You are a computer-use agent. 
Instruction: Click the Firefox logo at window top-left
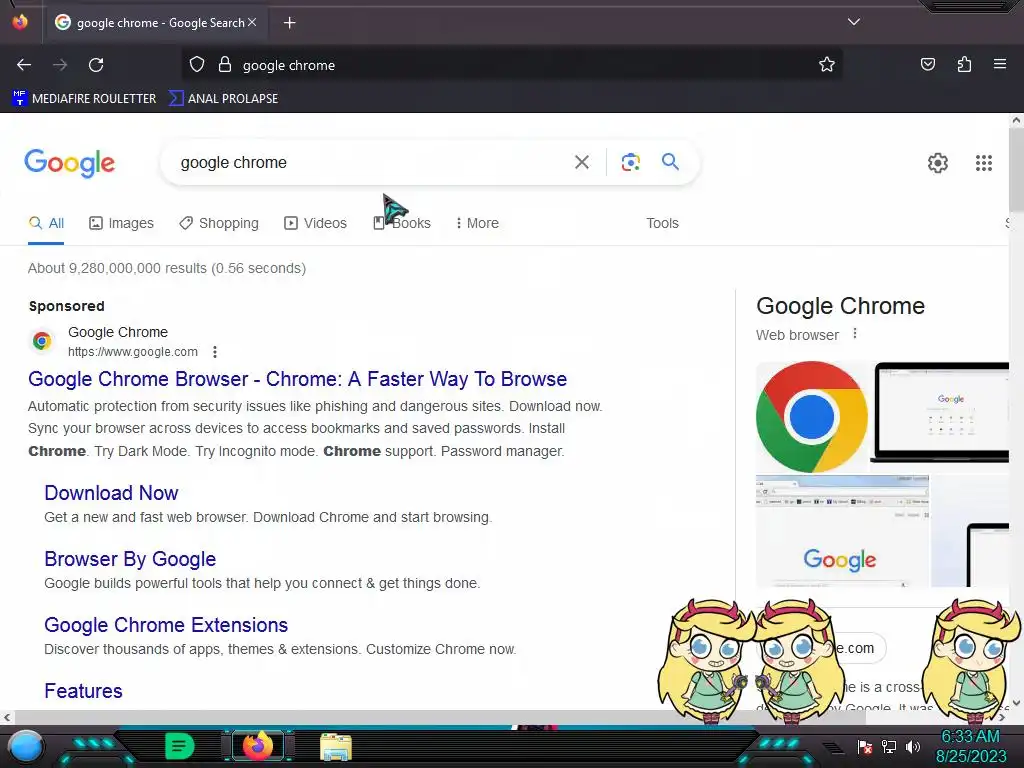(20, 22)
